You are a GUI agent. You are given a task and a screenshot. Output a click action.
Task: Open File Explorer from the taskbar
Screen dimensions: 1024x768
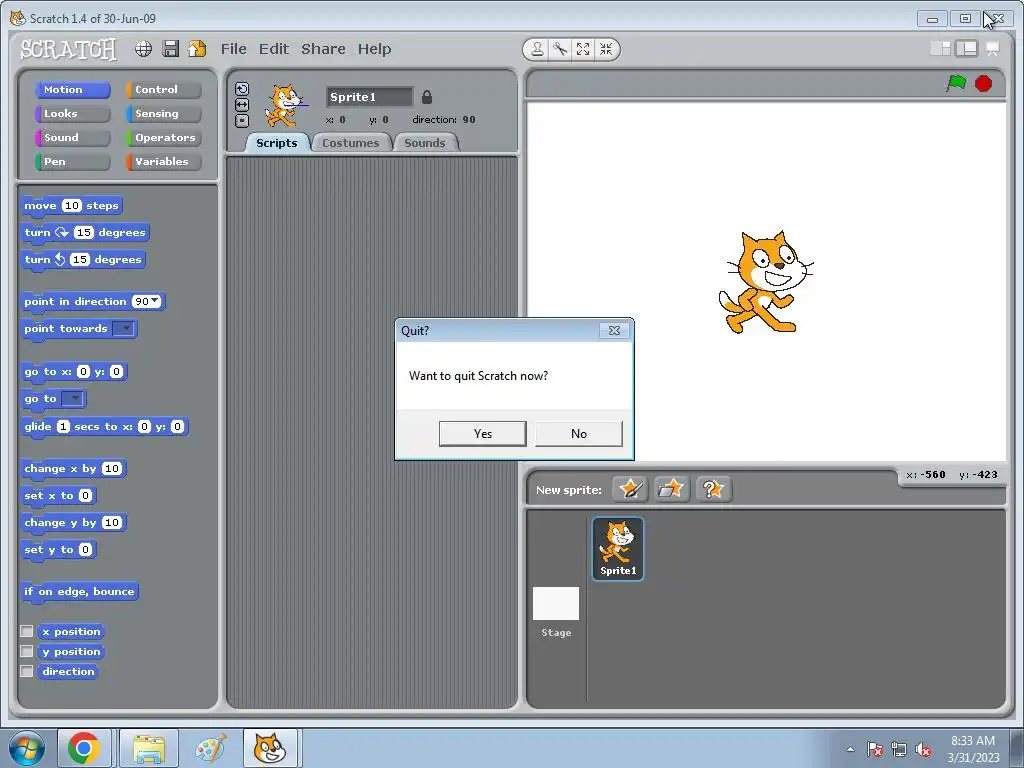tap(149, 748)
